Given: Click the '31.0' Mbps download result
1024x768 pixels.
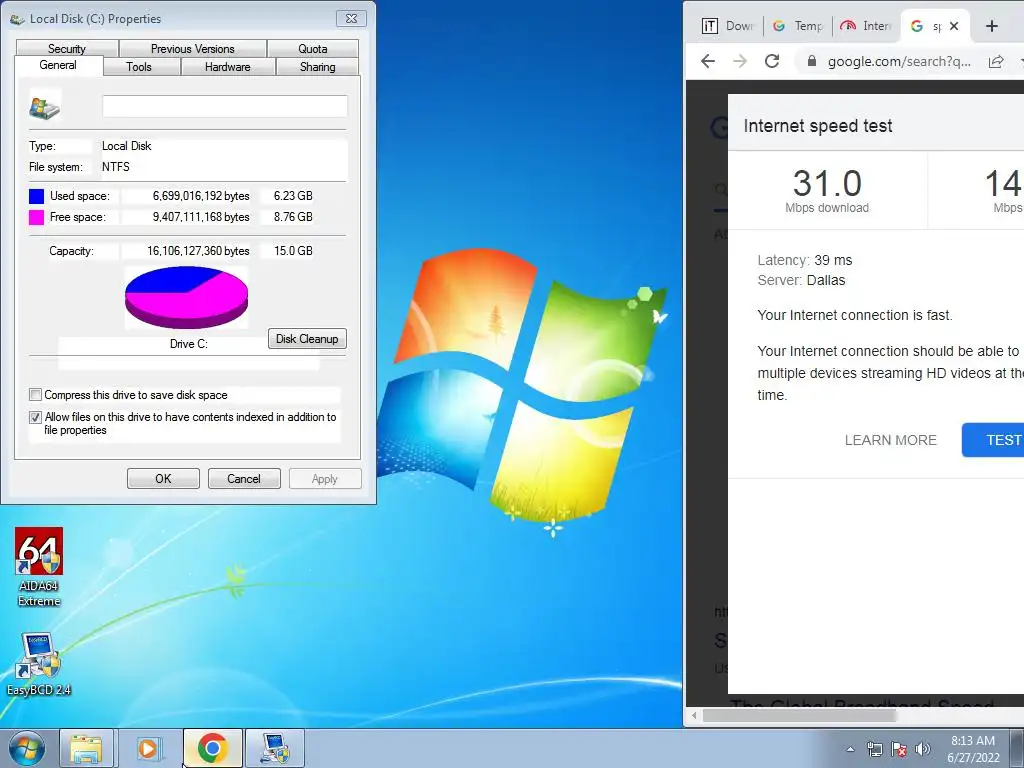Looking at the screenshot, I should (827, 184).
